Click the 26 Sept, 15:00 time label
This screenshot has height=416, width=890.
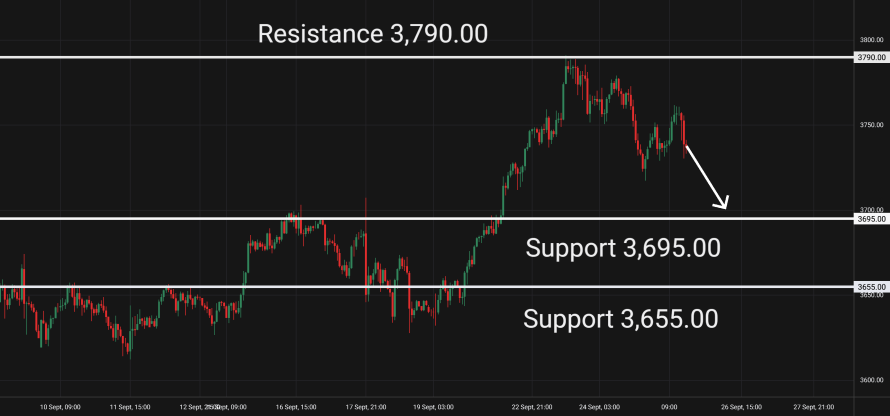click(742, 406)
